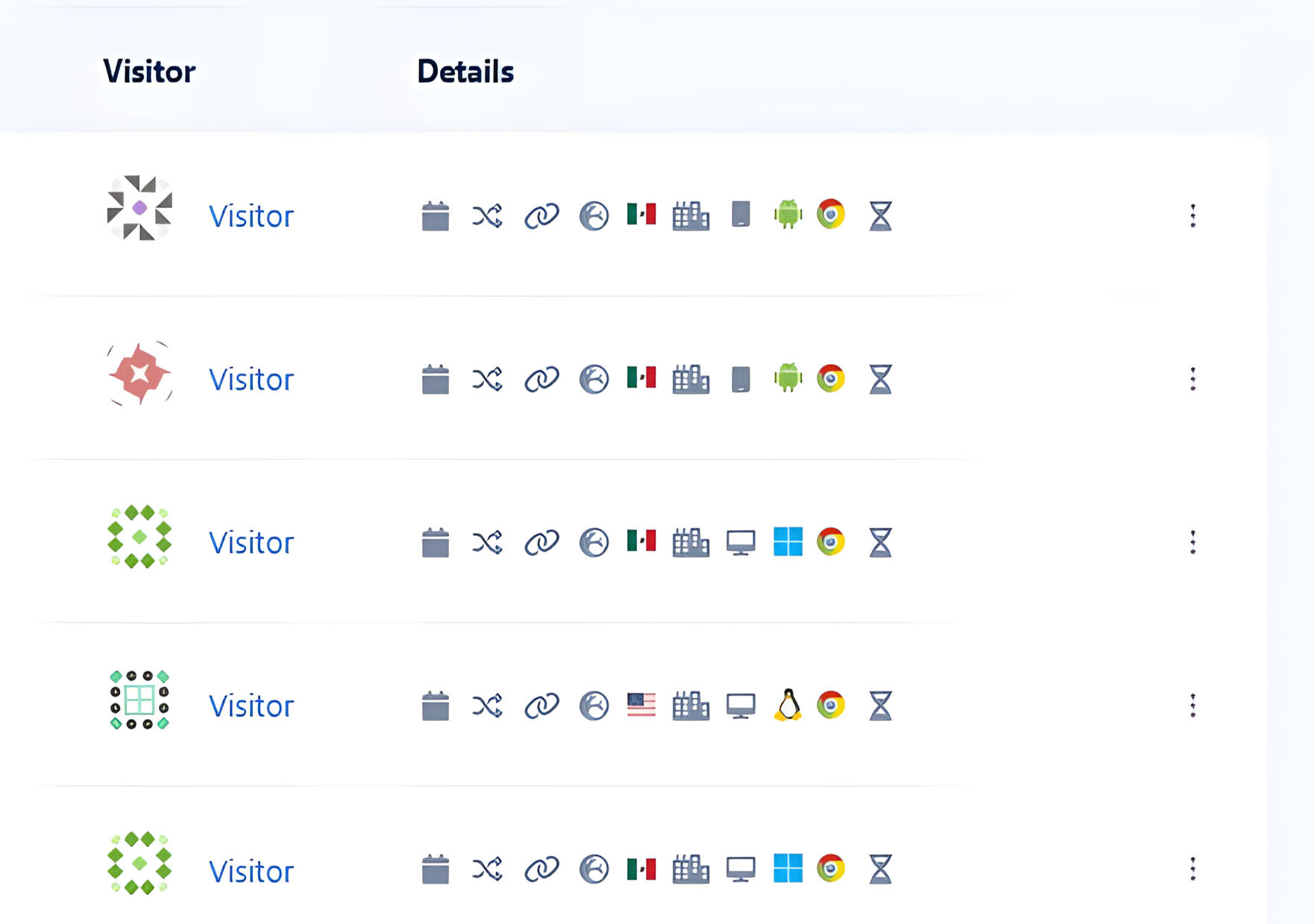The image size is (1314, 924).
Task: Click calendar icon in the Linux visitor row
Action: [436, 705]
